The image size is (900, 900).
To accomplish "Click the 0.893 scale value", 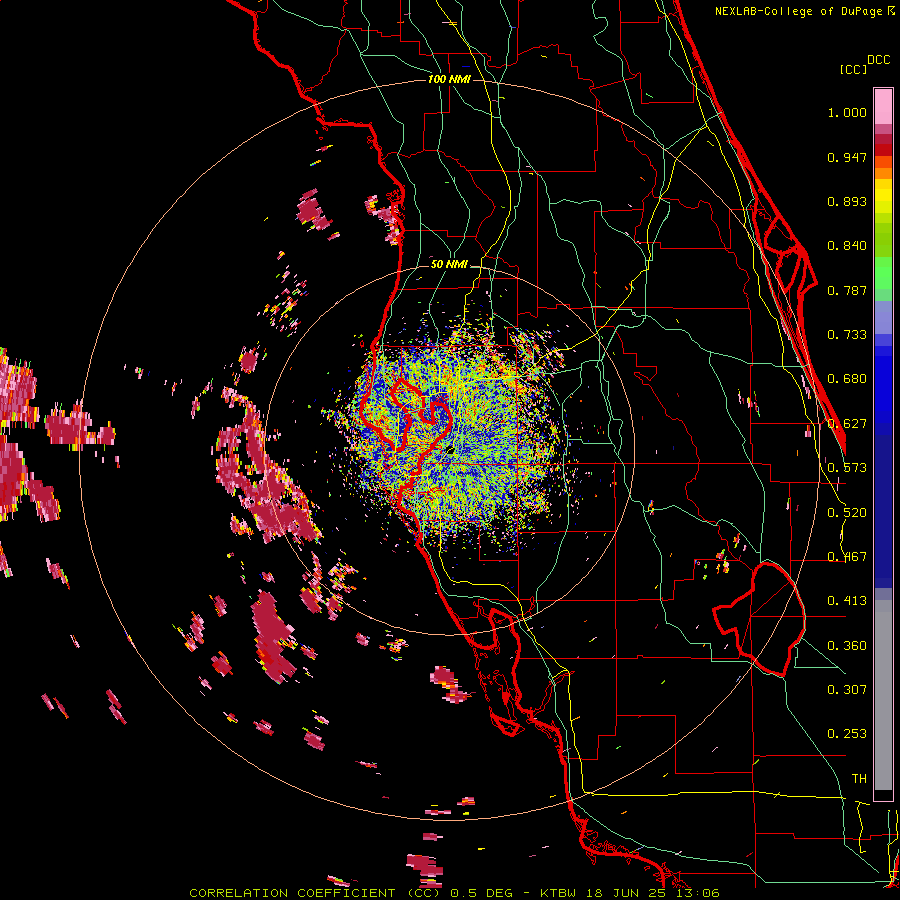I will click(847, 201).
